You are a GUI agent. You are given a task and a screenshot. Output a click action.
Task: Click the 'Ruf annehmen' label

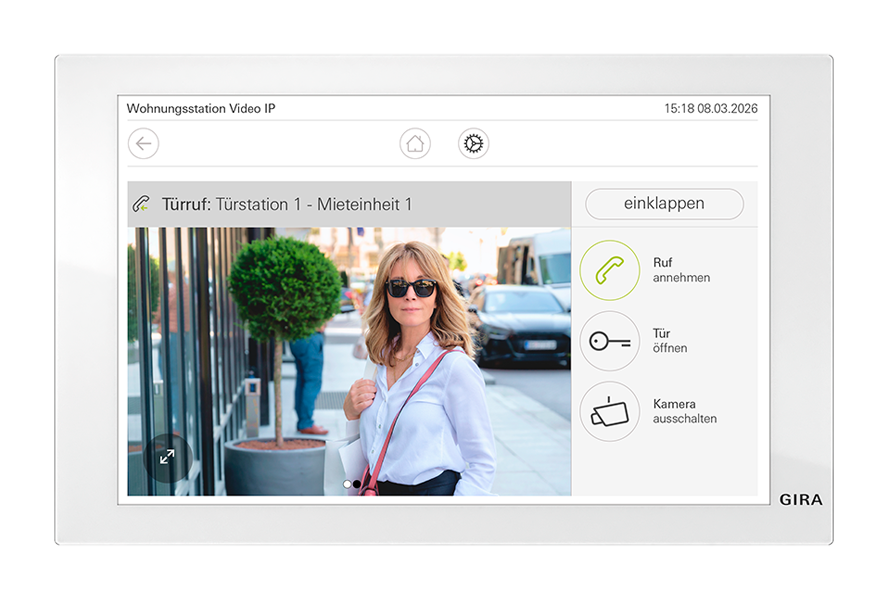coord(681,270)
